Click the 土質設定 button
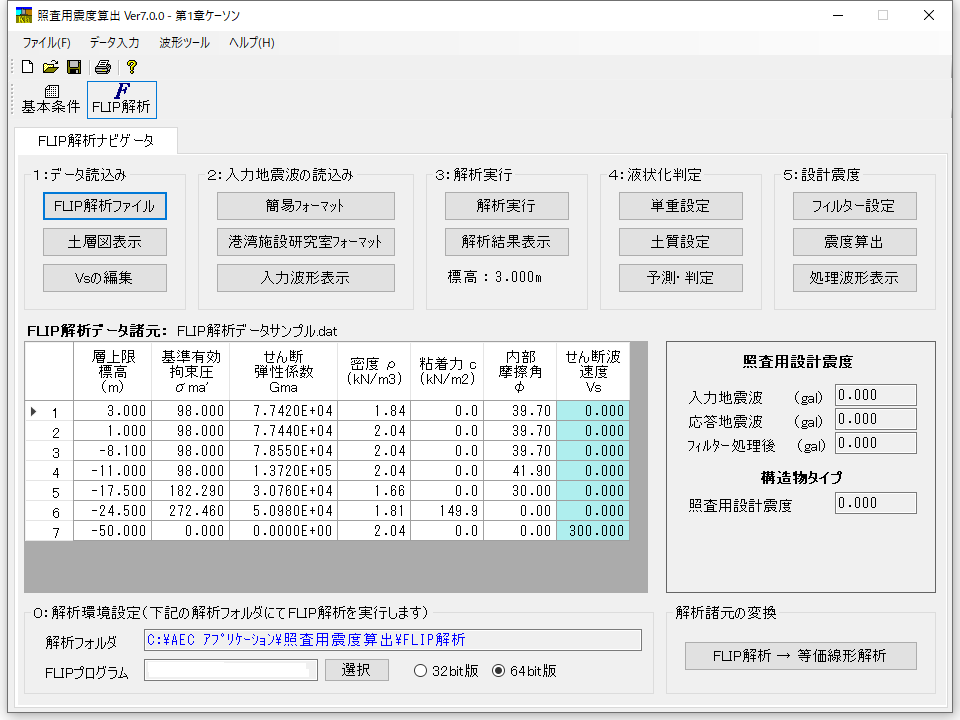The width and height of the screenshot is (960, 720). click(x=680, y=242)
